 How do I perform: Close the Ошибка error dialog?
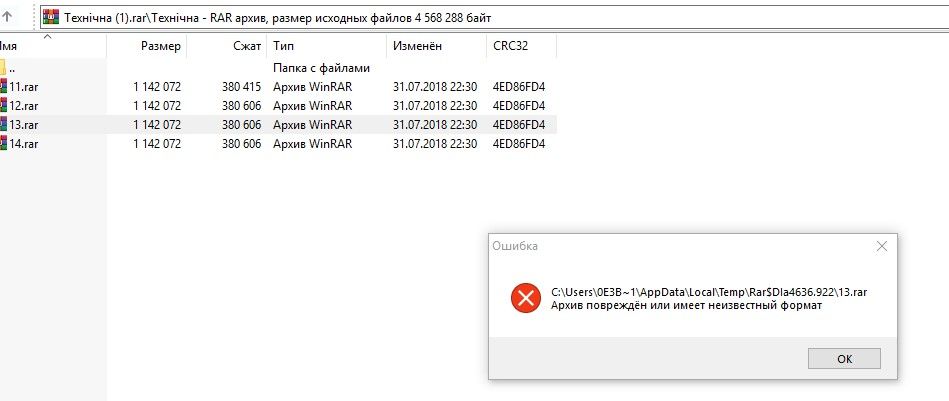(x=881, y=245)
